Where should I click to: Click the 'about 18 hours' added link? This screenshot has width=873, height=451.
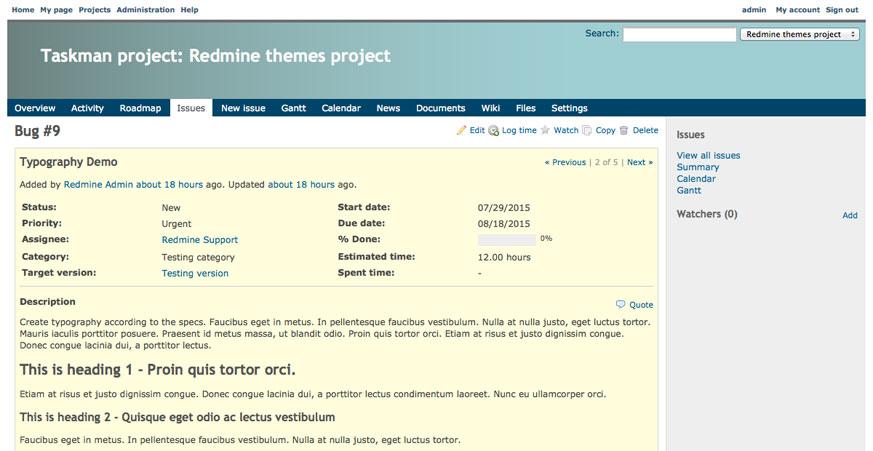pyautogui.click(x=169, y=184)
